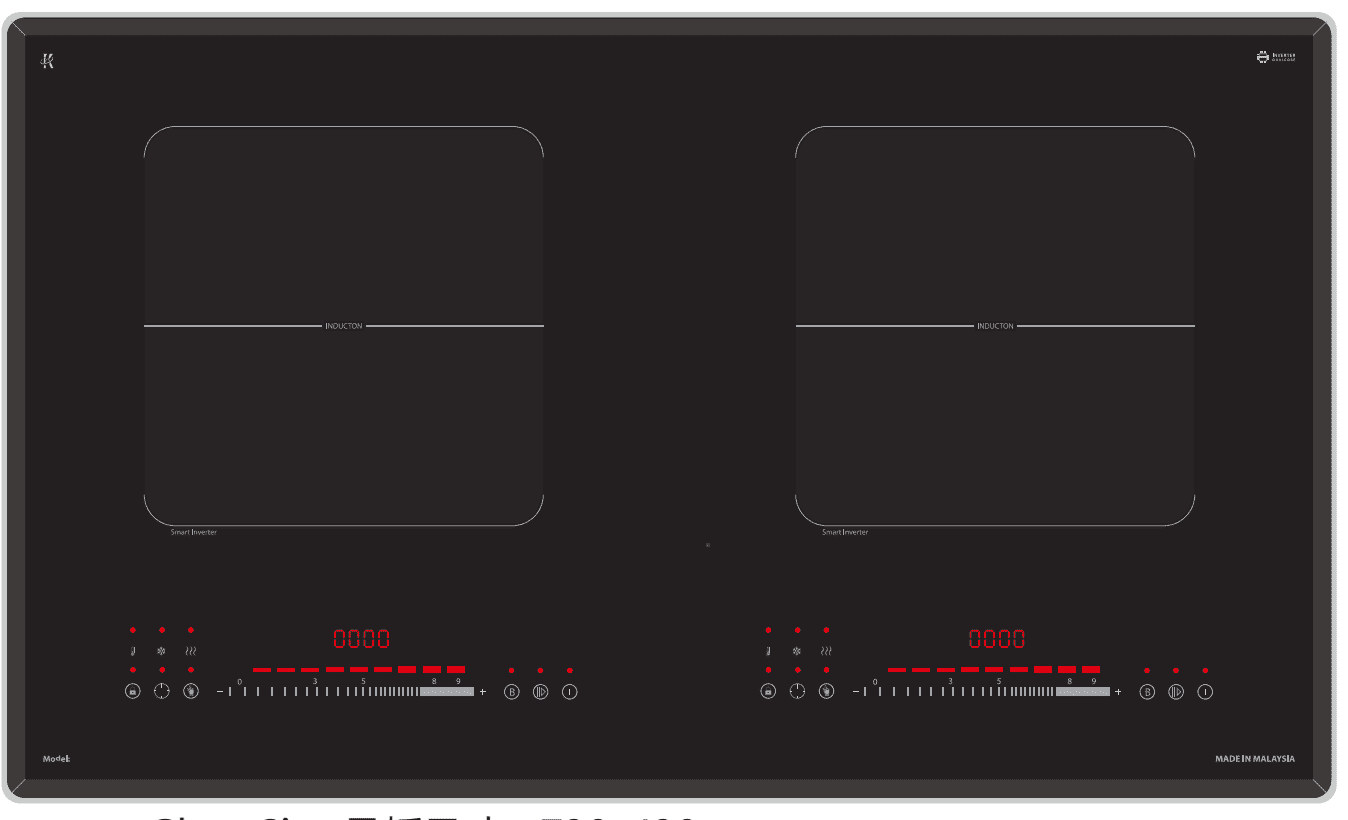1348x820 pixels.
Task: Tap the power I button on right panel
Action: point(1205,691)
